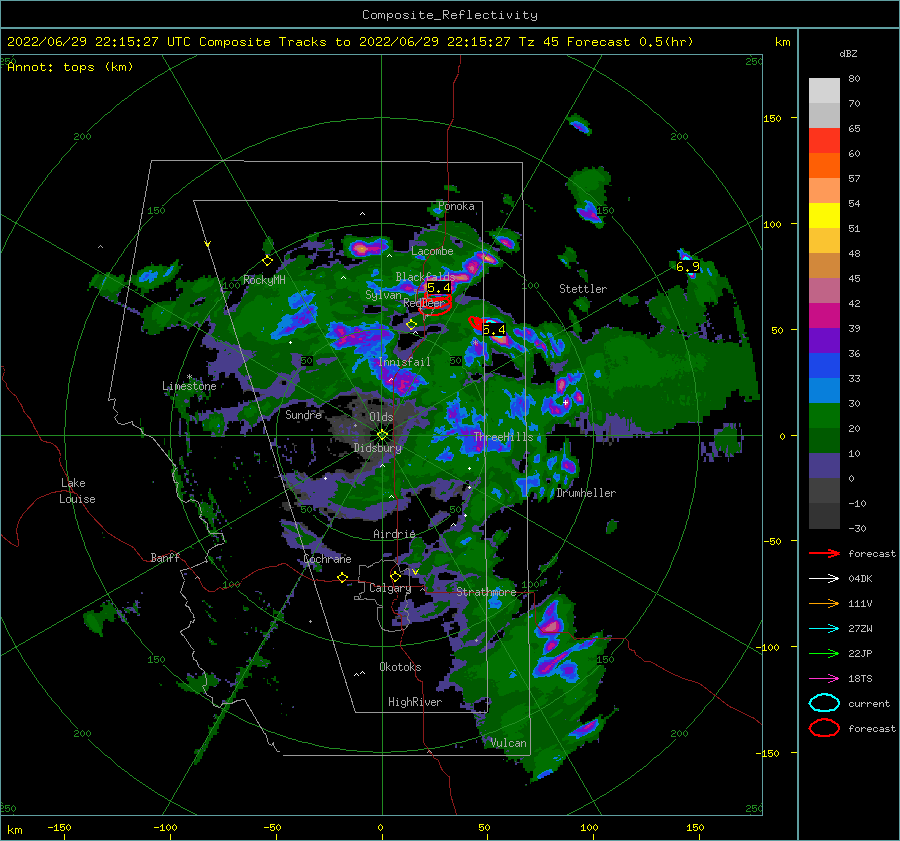Image resolution: width=900 pixels, height=841 pixels.
Task: Click the Banff location label
Action: pos(165,558)
